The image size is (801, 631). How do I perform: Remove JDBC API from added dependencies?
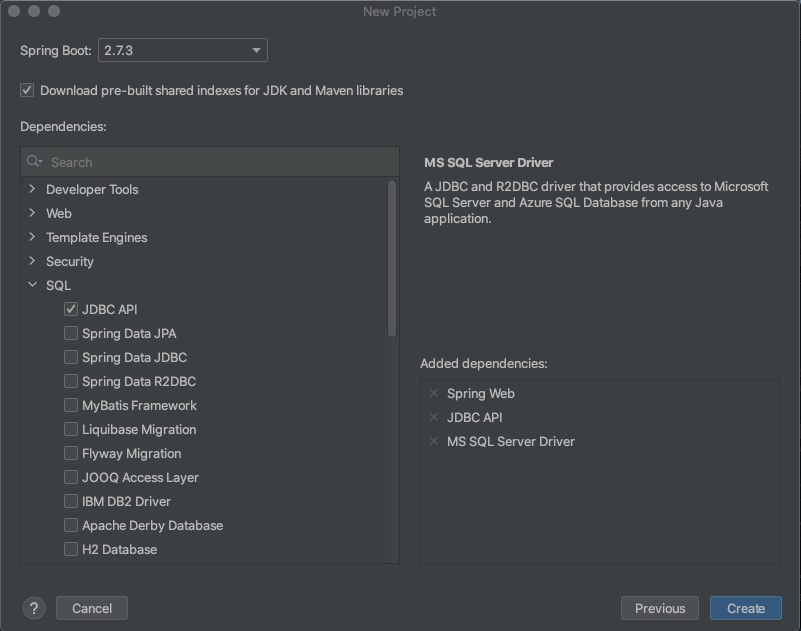[x=434, y=417]
